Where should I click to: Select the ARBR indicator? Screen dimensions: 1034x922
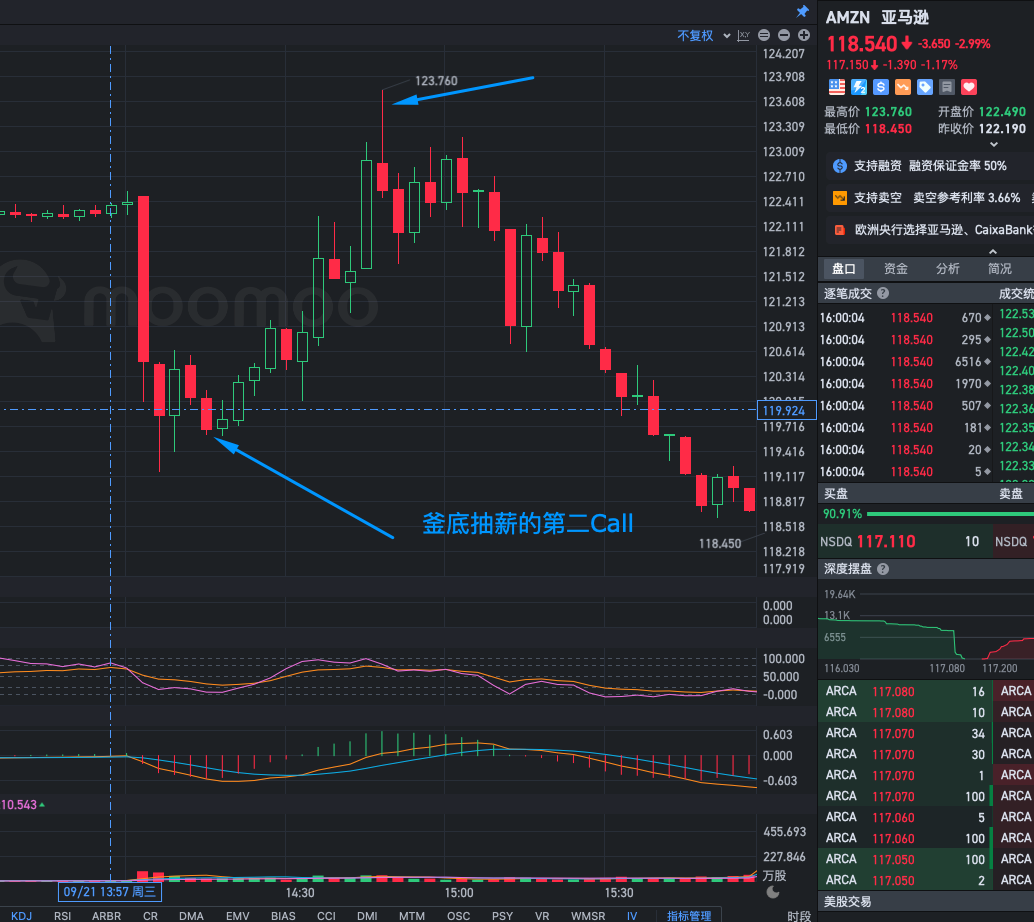[106, 915]
